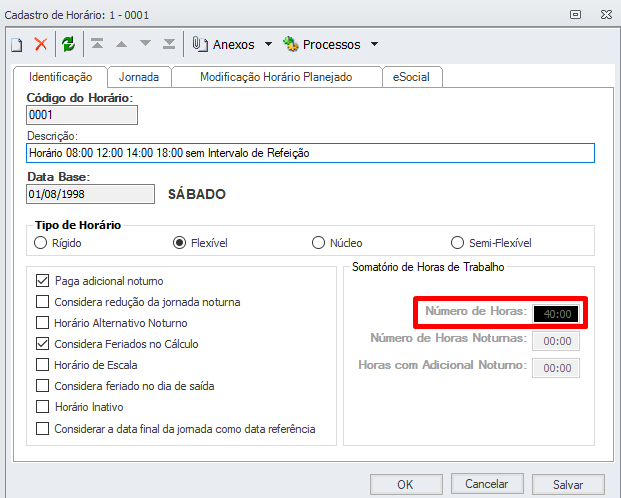Screen dimensions: 621x498
Task: Click the green refresh arrows icon
Action: point(69,44)
